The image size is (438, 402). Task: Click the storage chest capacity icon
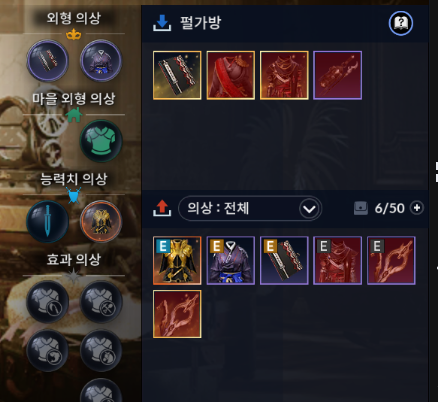pyautogui.click(x=361, y=208)
